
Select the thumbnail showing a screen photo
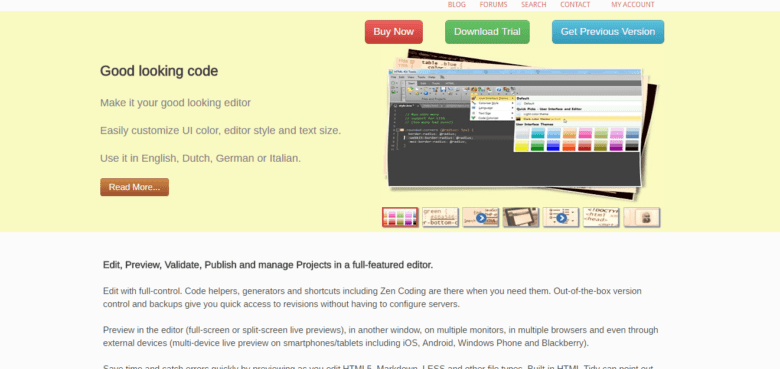click(x=521, y=217)
